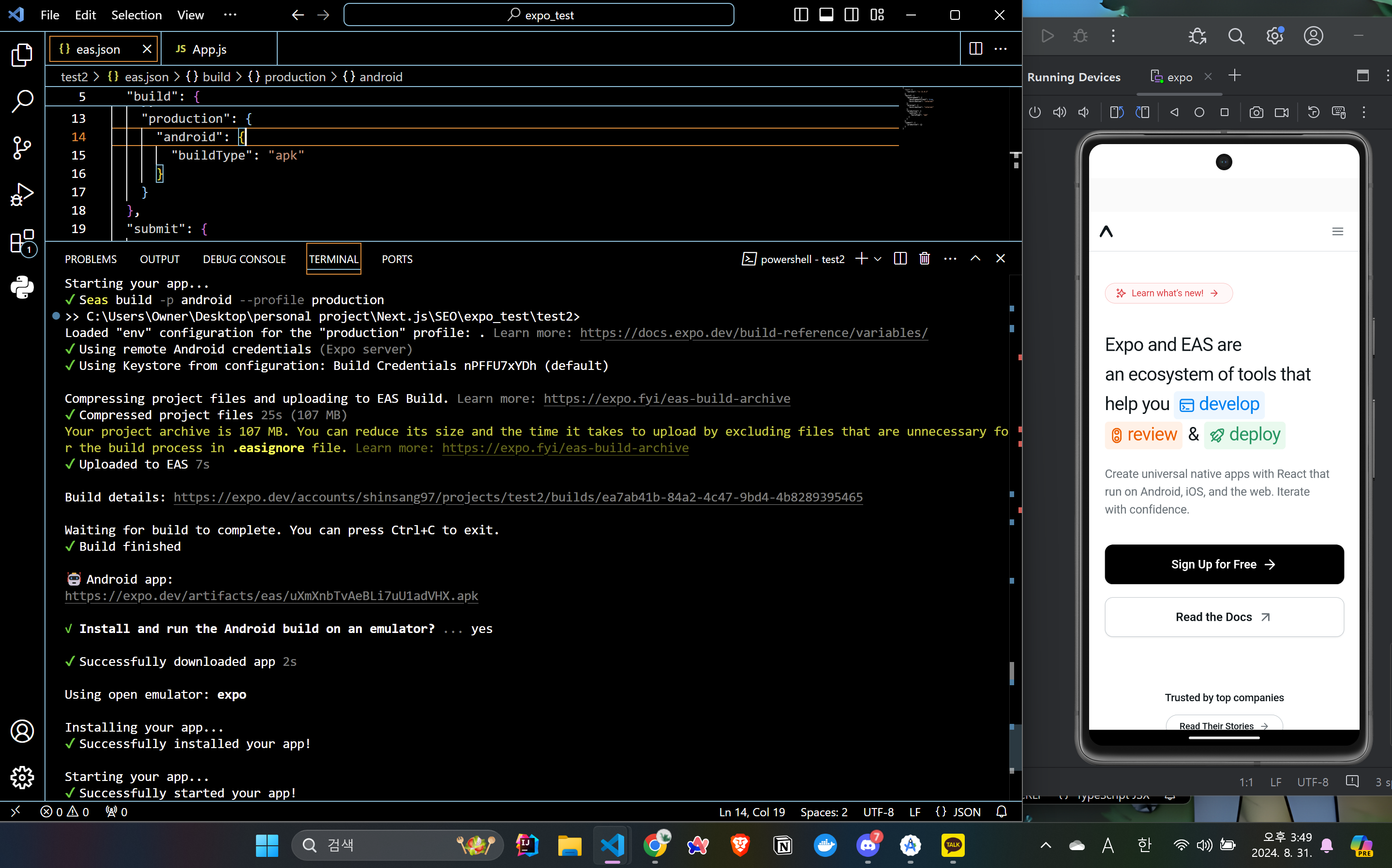Image resolution: width=1392 pixels, height=868 pixels.
Task: Open Run and Debug view
Action: click(x=22, y=194)
